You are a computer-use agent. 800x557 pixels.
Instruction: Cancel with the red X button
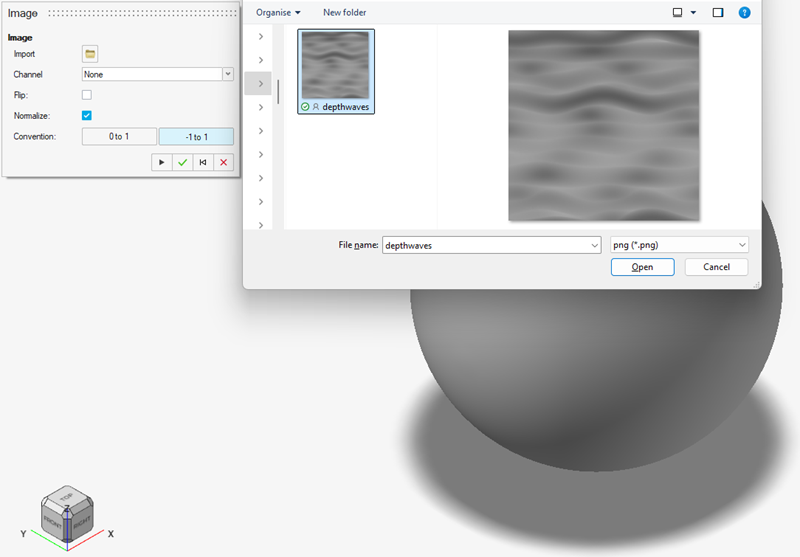(x=223, y=162)
